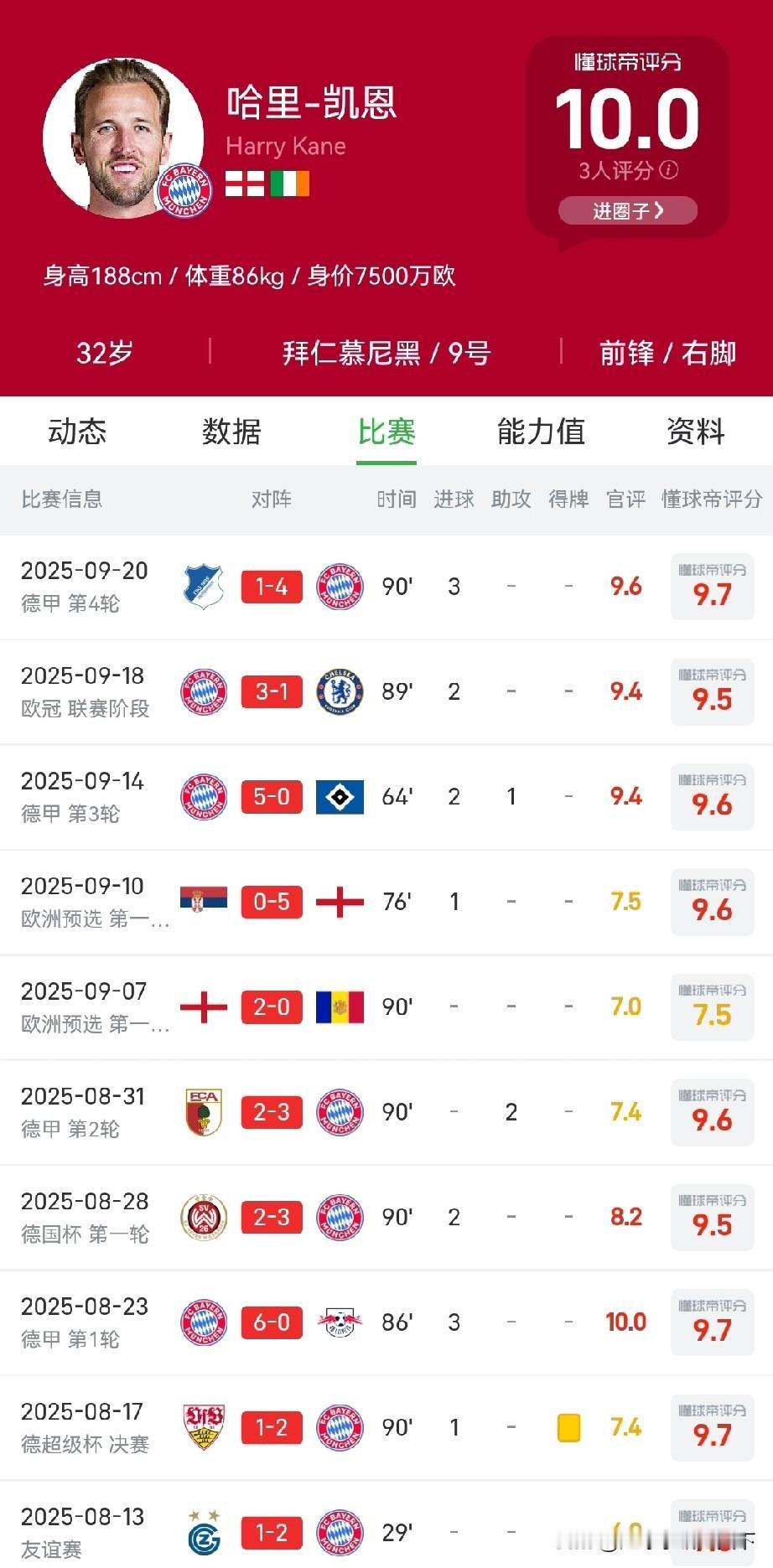
Task: Switch to the 动态 tab
Action: point(77,432)
